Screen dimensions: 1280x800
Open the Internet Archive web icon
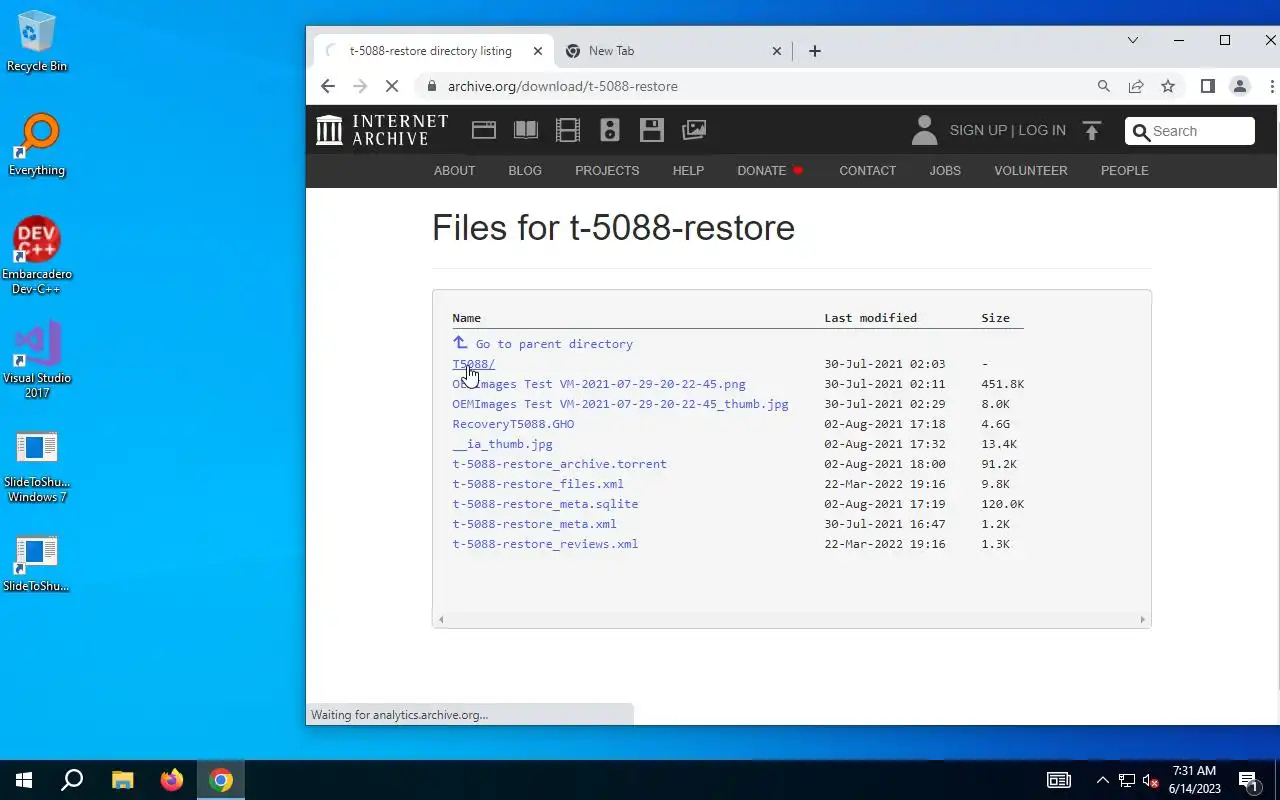pos(484,130)
